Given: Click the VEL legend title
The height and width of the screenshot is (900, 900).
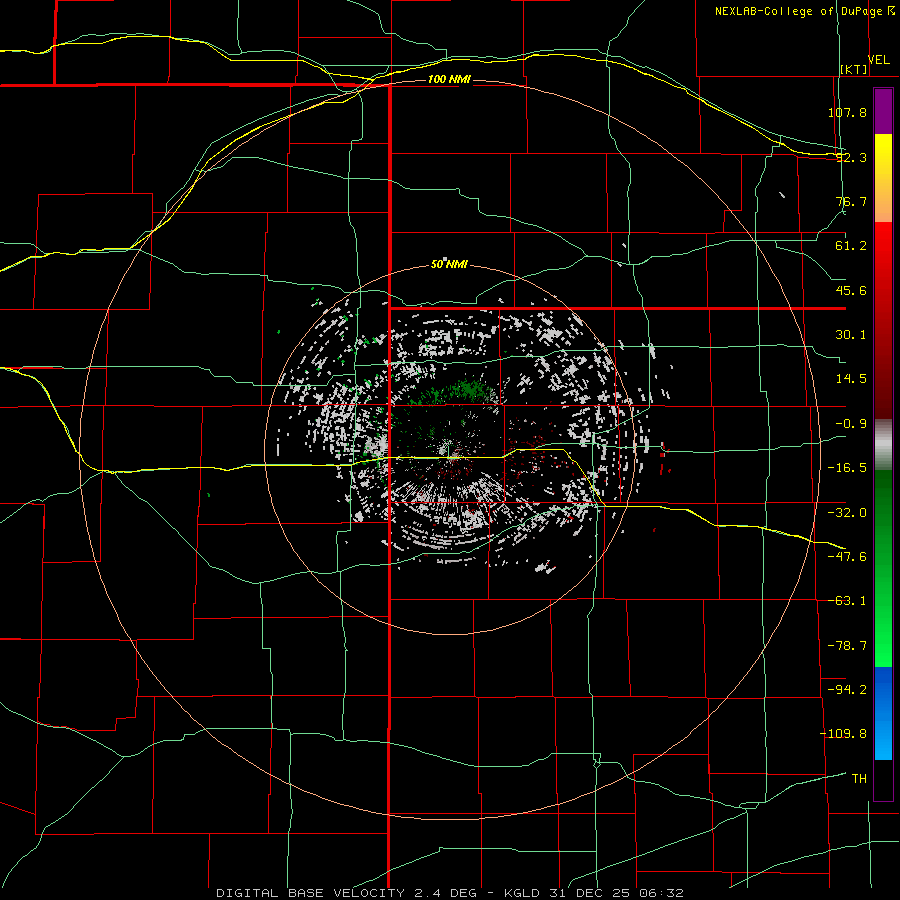Looking at the screenshot, I should (878, 60).
